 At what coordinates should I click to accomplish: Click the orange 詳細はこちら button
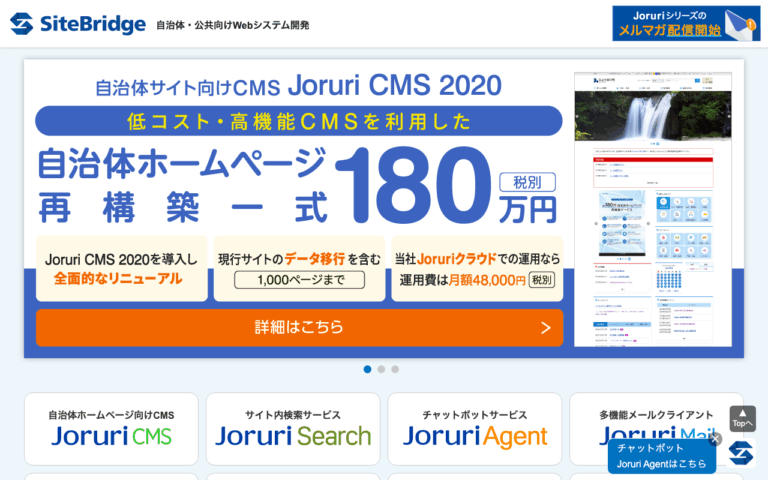click(x=299, y=327)
